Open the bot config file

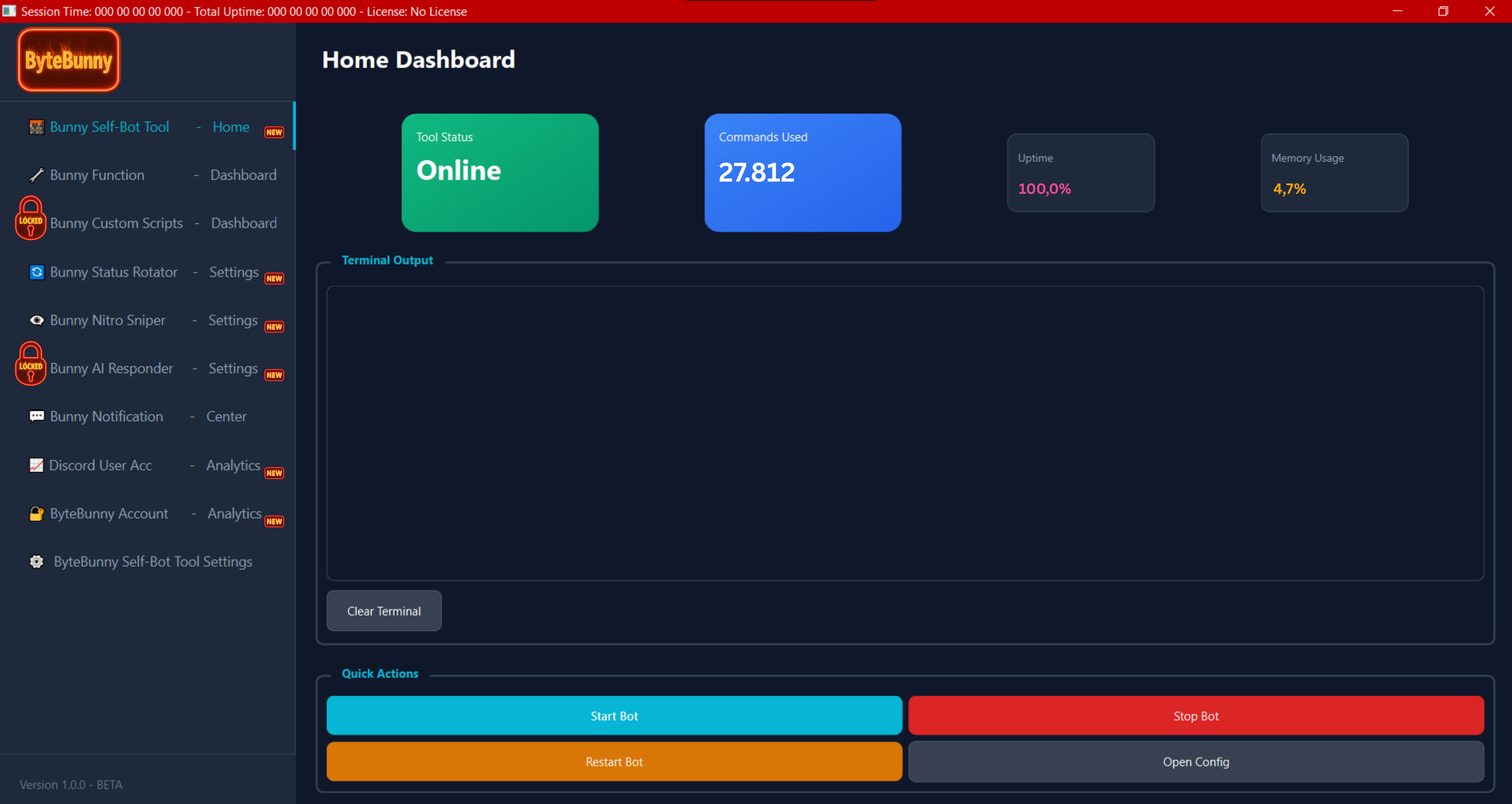click(1196, 761)
